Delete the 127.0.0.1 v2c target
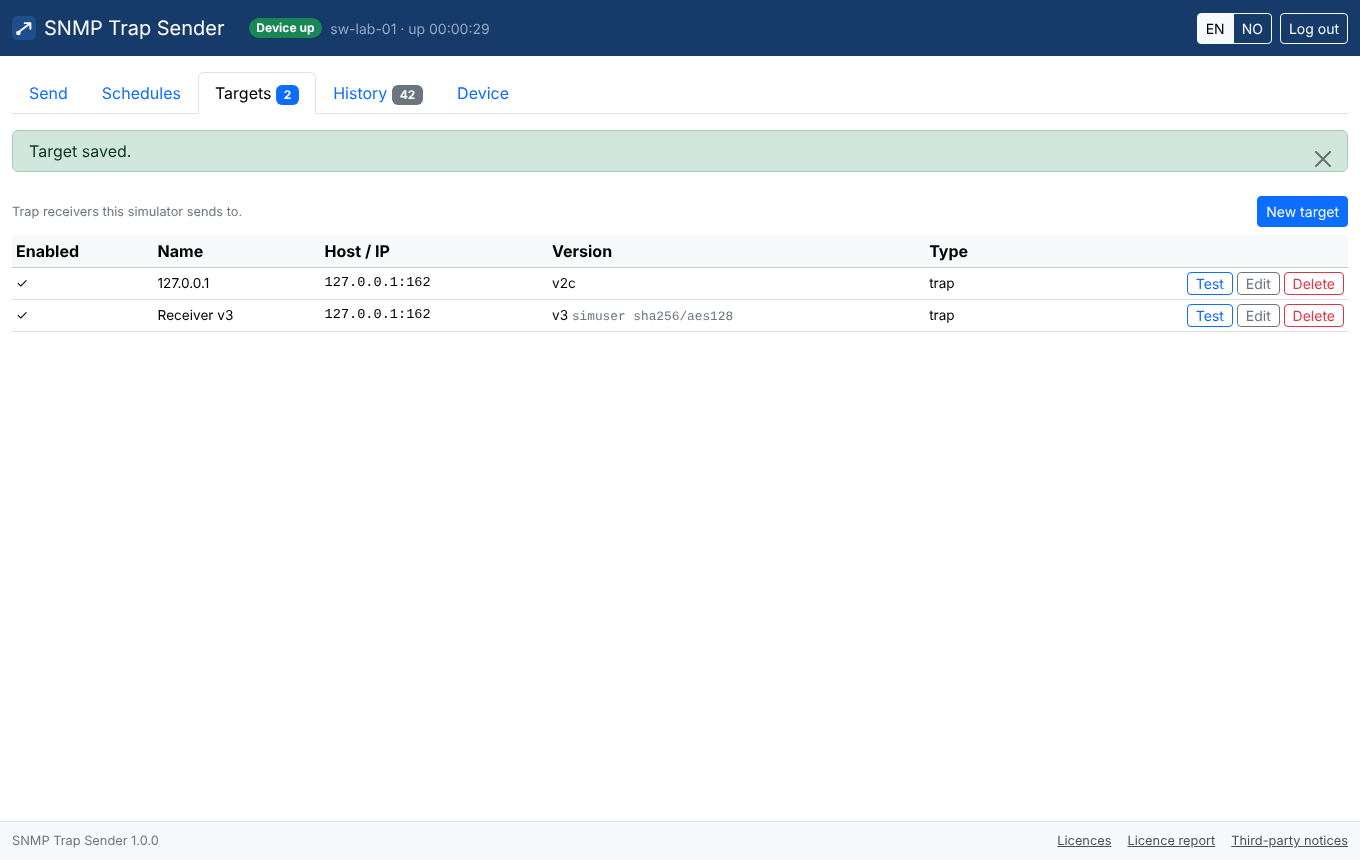Viewport: 1360px width, 860px height. click(x=1314, y=284)
